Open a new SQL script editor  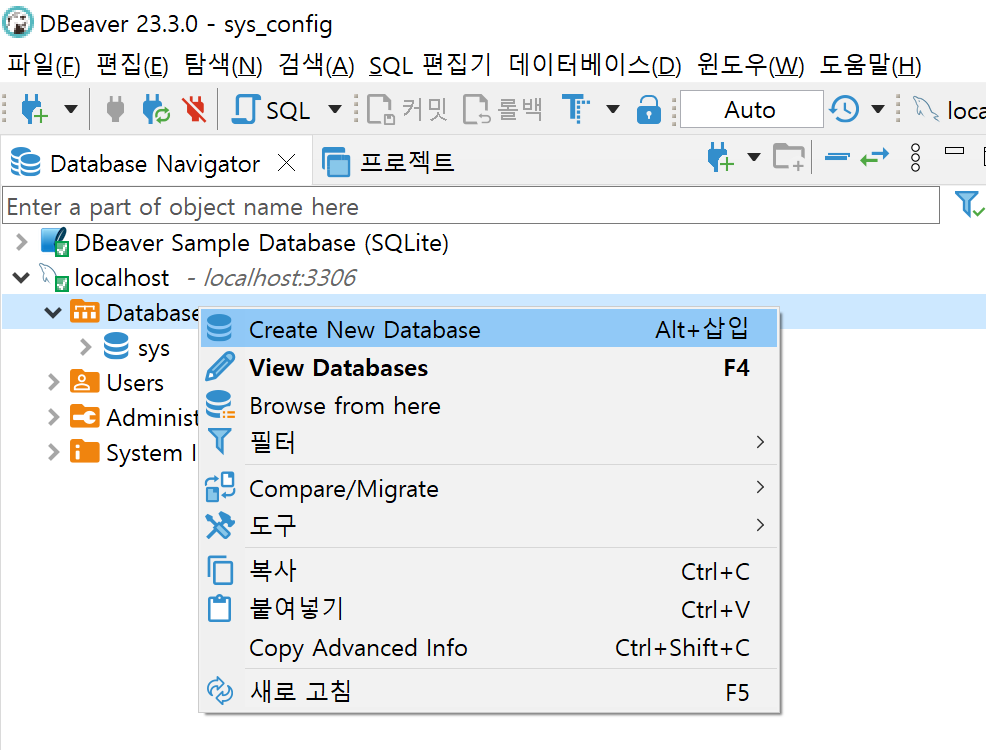click(271, 110)
